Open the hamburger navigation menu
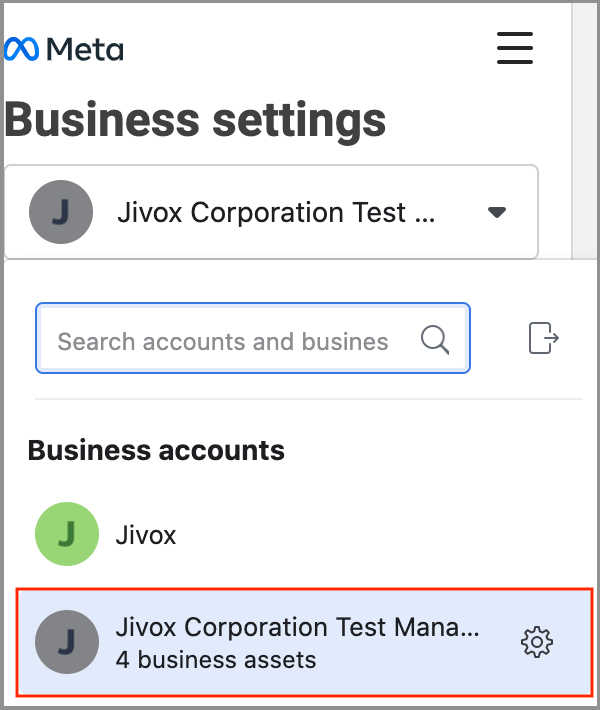This screenshot has width=600, height=710. point(514,48)
